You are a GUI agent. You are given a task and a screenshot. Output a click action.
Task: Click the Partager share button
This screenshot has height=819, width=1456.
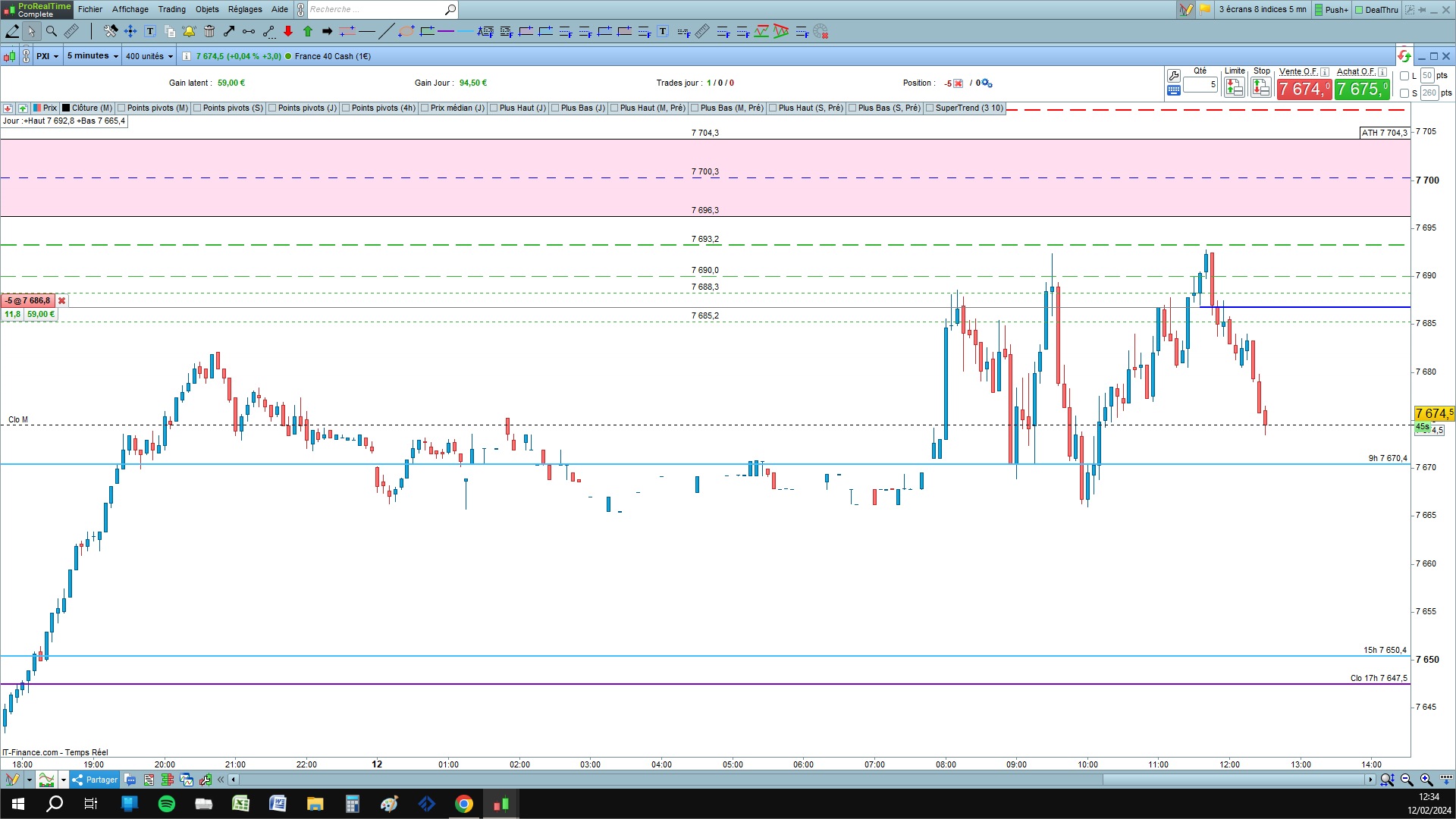point(95,780)
